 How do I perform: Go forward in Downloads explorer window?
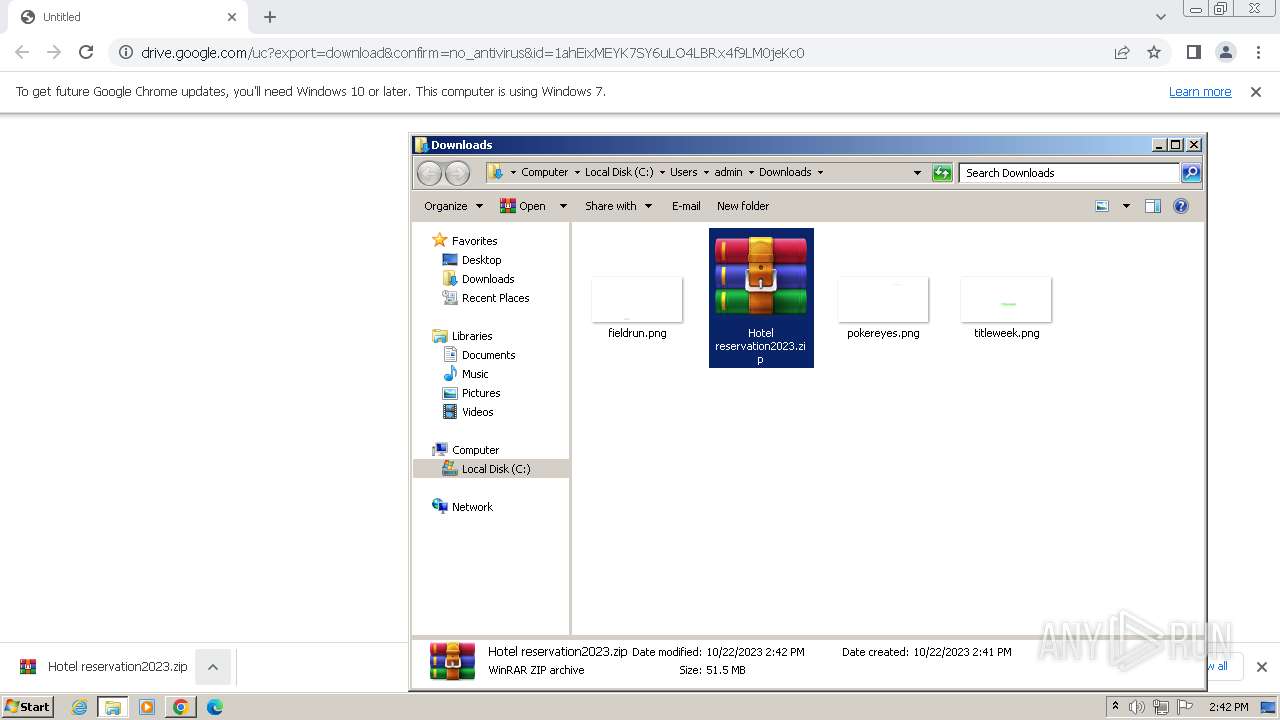[x=457, y=173]
